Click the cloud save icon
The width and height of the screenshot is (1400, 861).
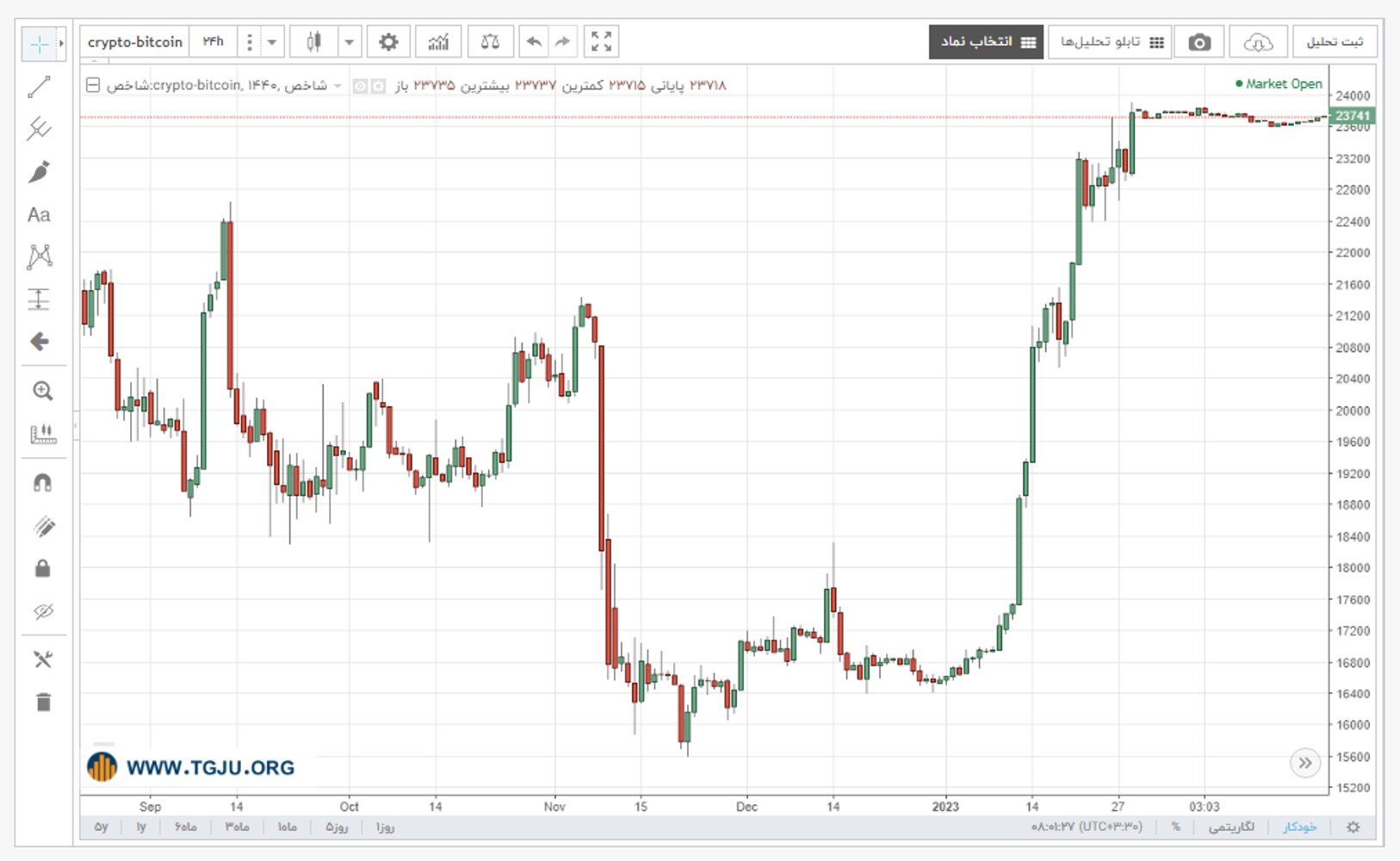click(x=1258, y=42)
